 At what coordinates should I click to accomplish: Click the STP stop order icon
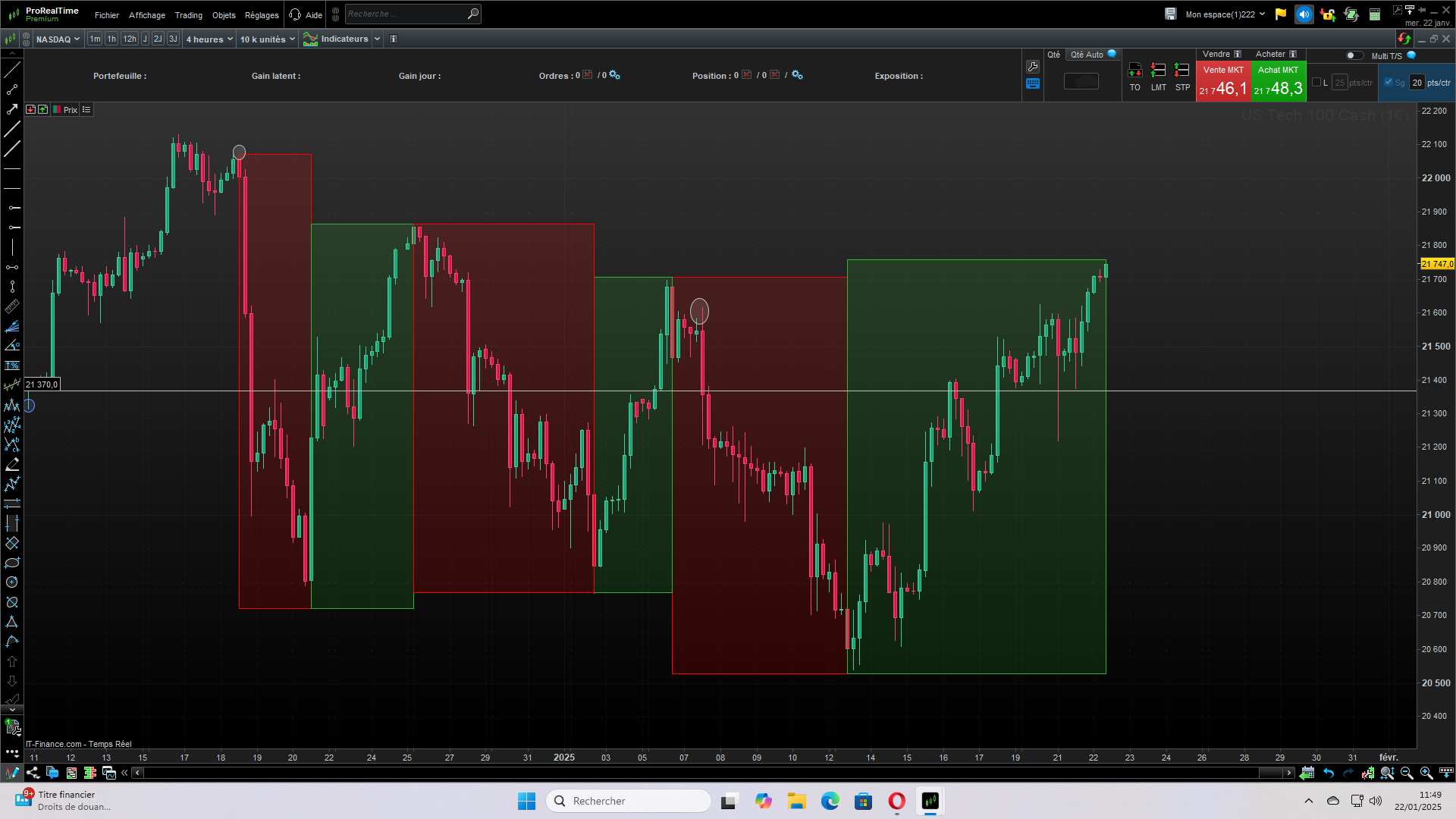click(1181, 71)
